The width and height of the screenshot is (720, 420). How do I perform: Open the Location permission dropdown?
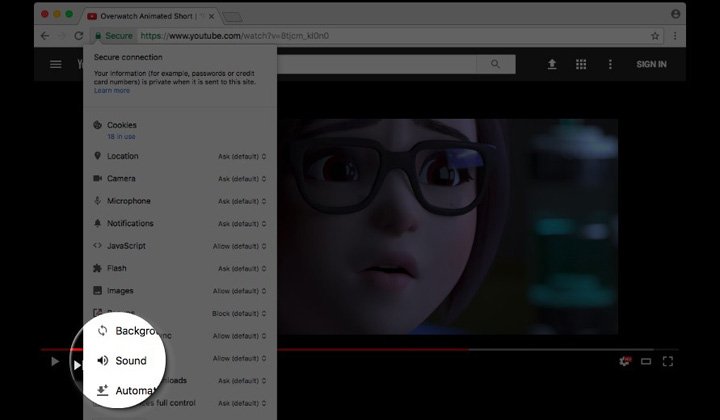[x=242, y=157]
